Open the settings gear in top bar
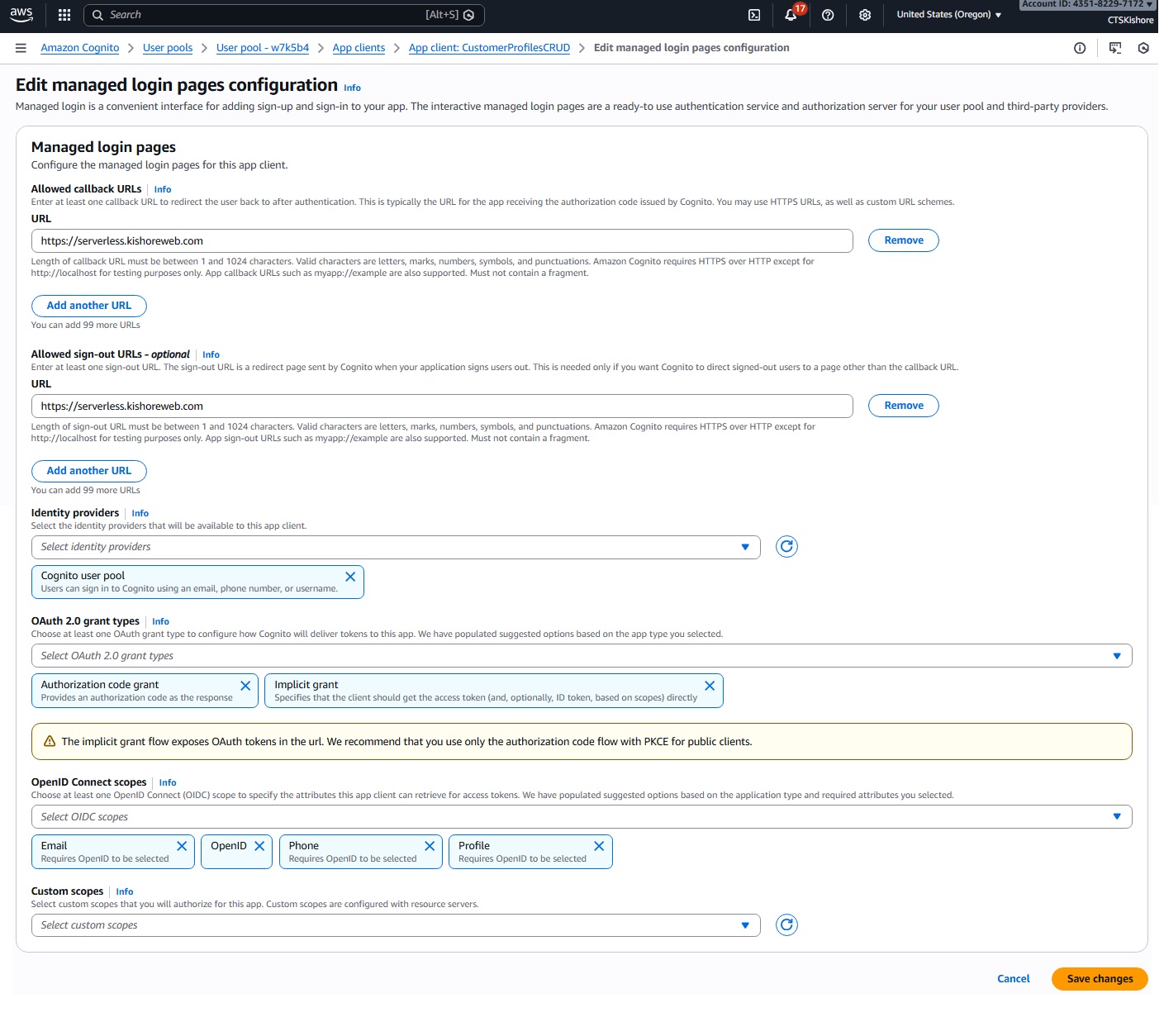The width and height of the screenshot is (1164, 1036). [865, 15]
